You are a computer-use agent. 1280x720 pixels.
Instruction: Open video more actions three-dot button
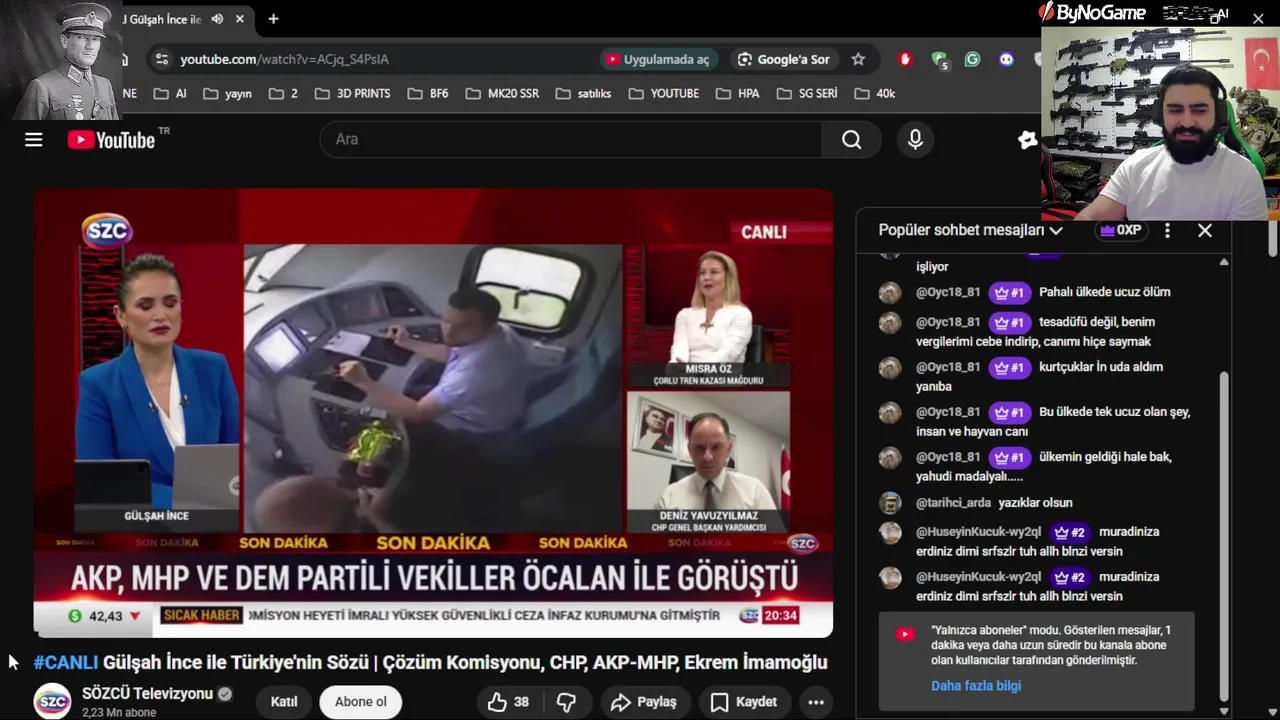click(816, 702)
